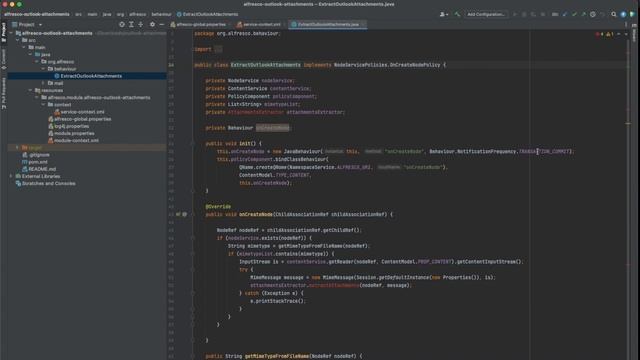The height and width of the screenshot is (360, 640).
Task: Collapse the resources folder
Action: tap(31, 90)
